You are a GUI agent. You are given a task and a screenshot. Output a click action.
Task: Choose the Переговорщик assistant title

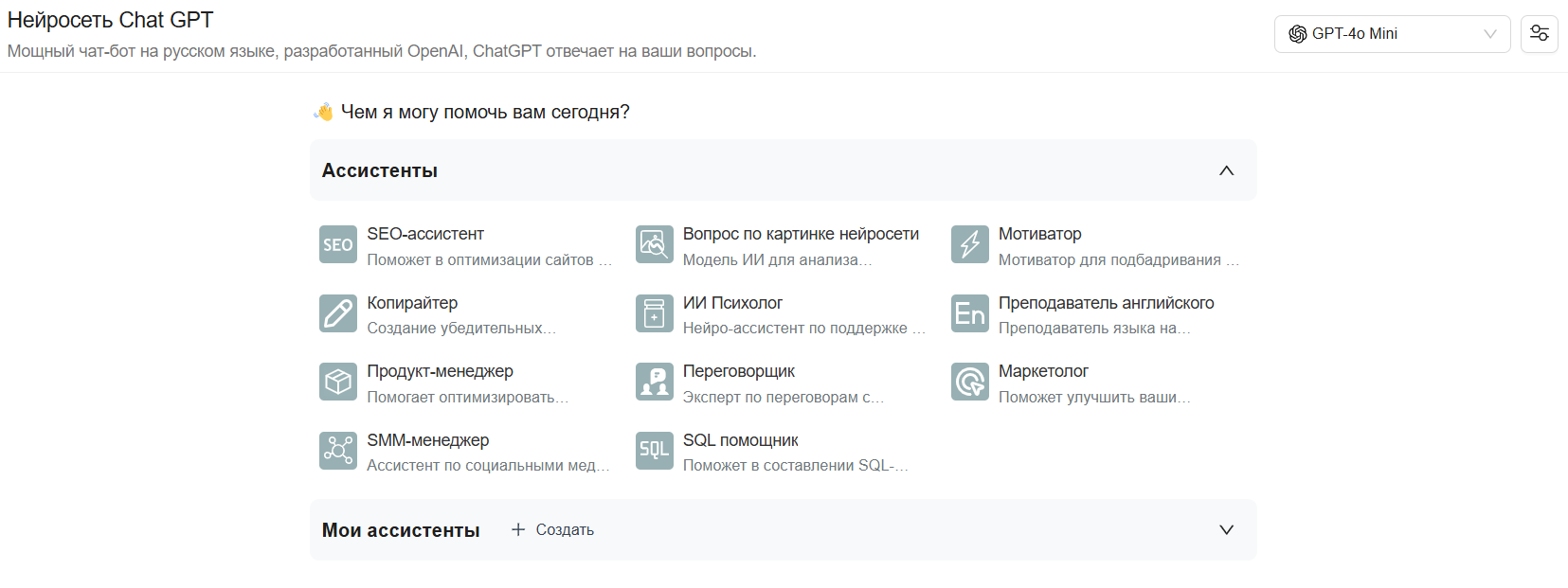click(739, 371)
